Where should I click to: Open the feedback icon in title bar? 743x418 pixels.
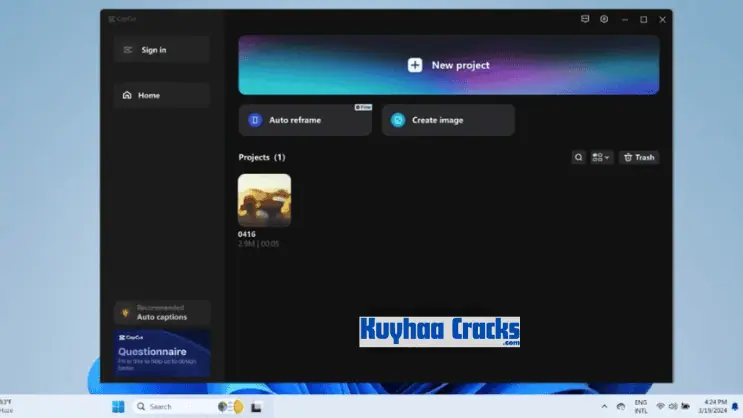tap(586, 19)
